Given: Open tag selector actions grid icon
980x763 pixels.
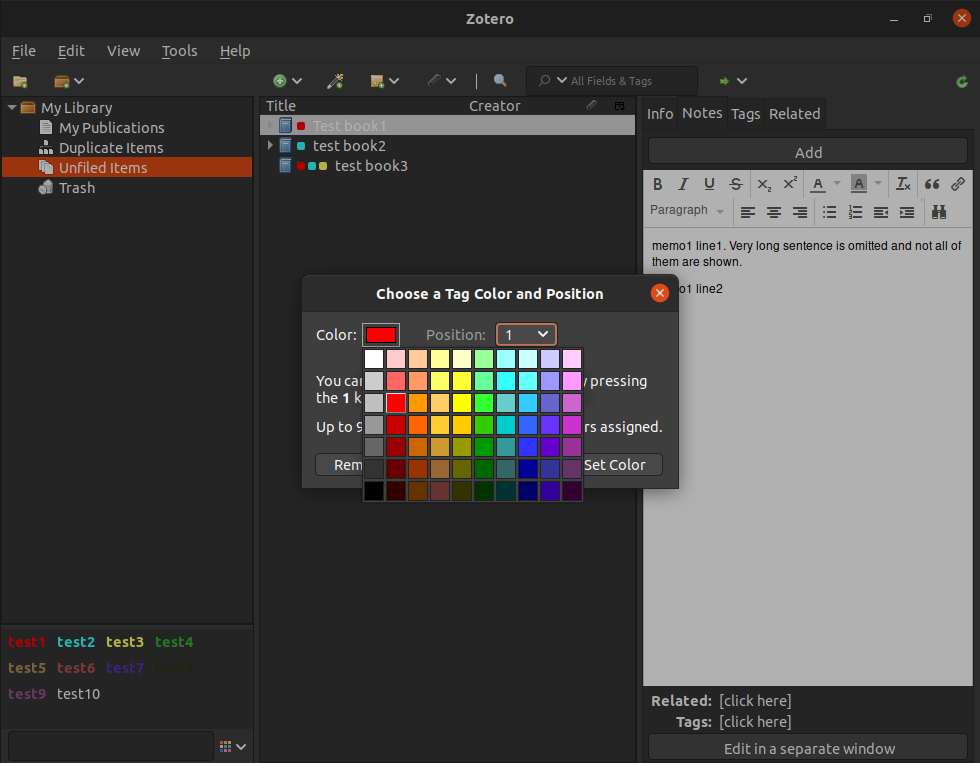Looking at the screenshot, I should tap(226, 746).
